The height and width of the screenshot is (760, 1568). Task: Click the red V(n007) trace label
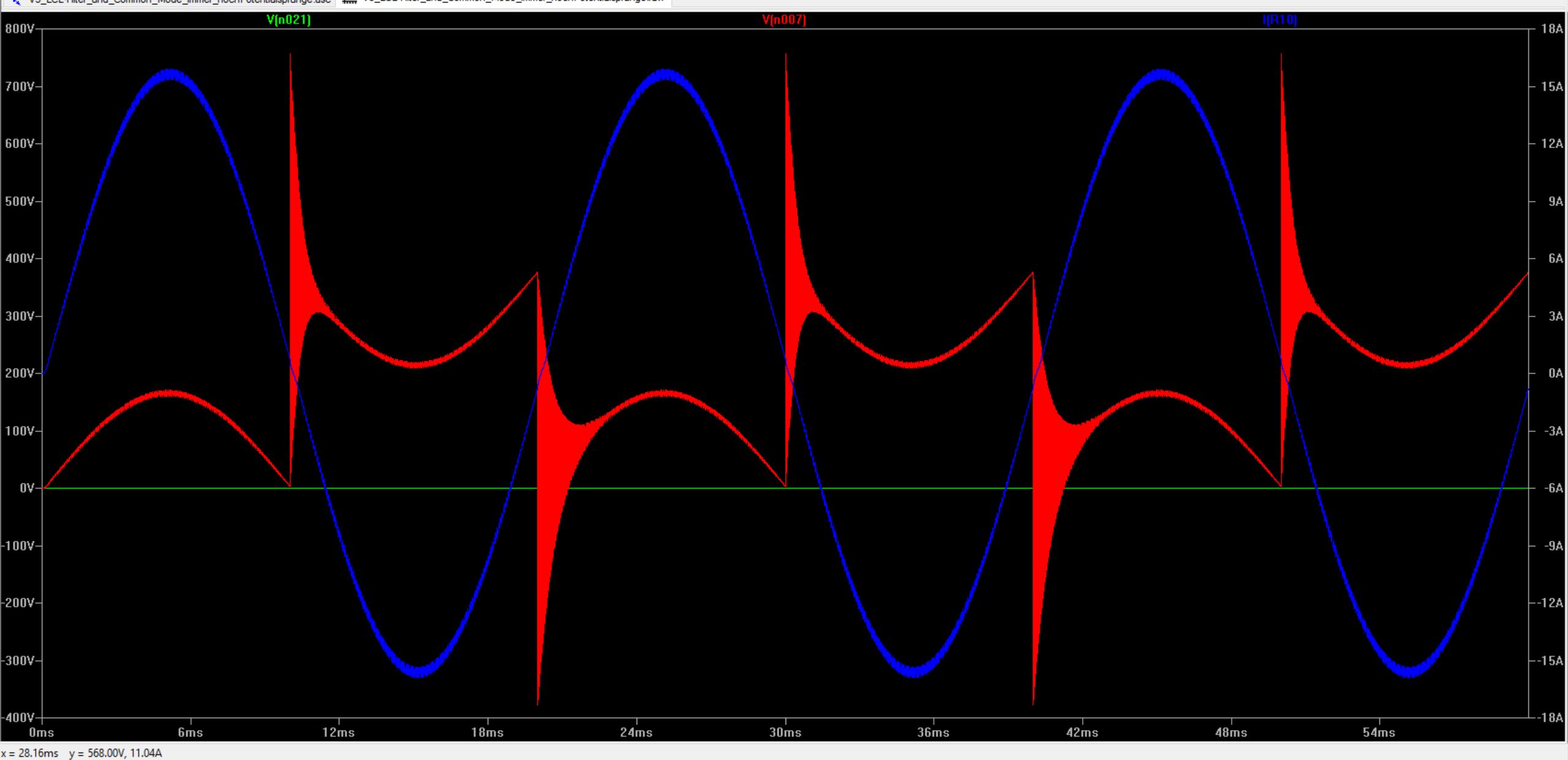click(x=784, y=20)
